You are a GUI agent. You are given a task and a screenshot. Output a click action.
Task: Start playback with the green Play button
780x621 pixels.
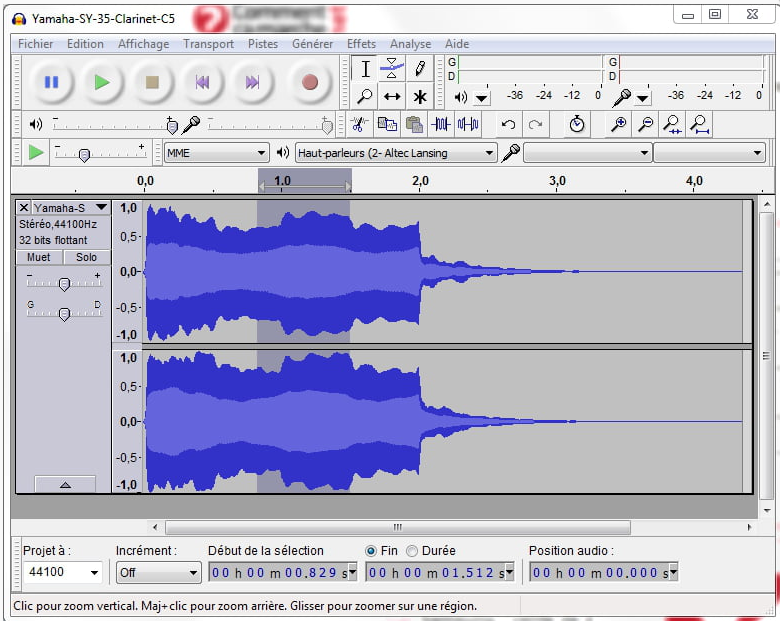102,82
